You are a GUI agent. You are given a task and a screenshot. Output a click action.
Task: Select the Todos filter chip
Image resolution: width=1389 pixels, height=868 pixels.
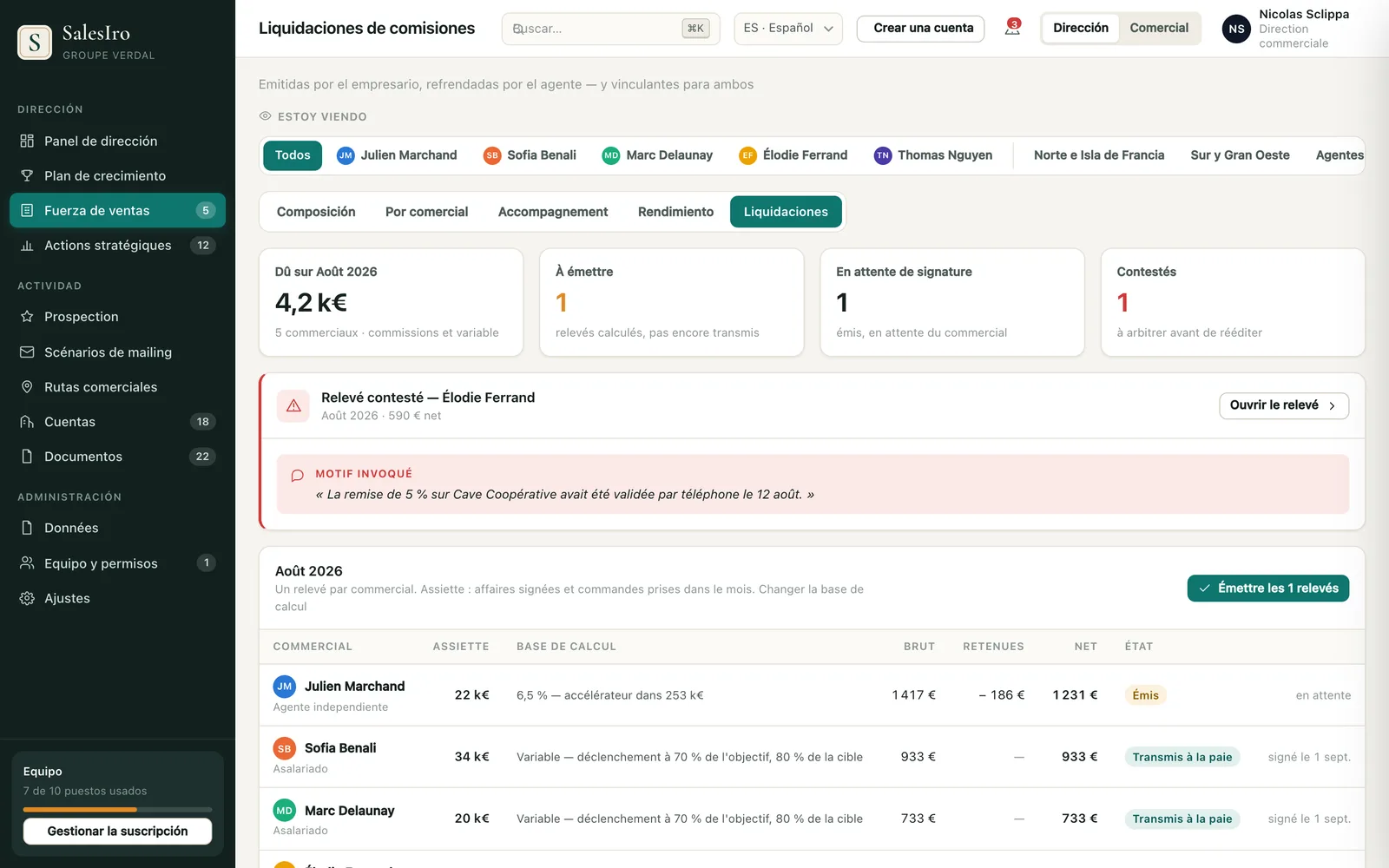(x=293, y=155)
